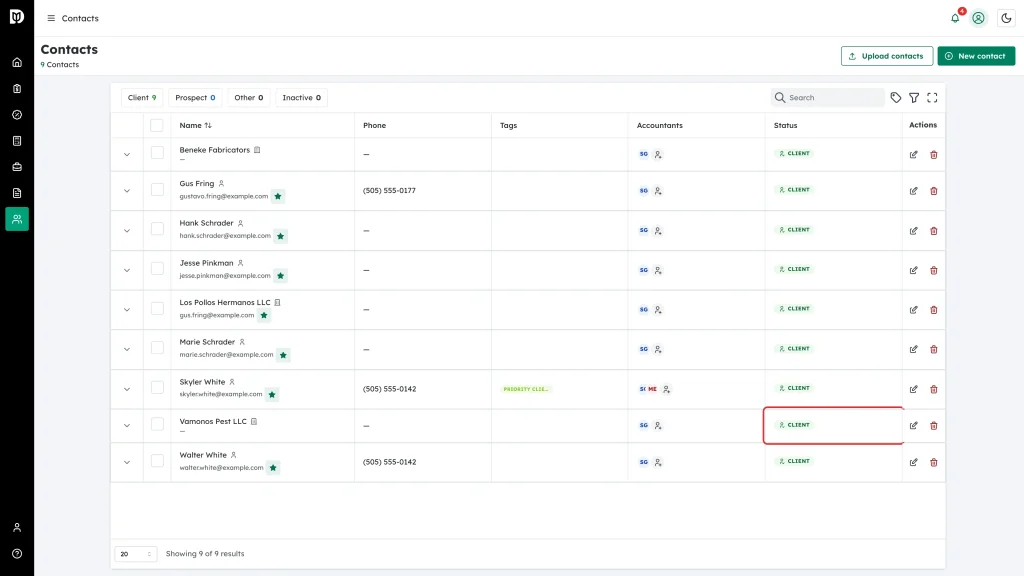Sort by Name column header
1024x576 pixels.
point(195,125)
